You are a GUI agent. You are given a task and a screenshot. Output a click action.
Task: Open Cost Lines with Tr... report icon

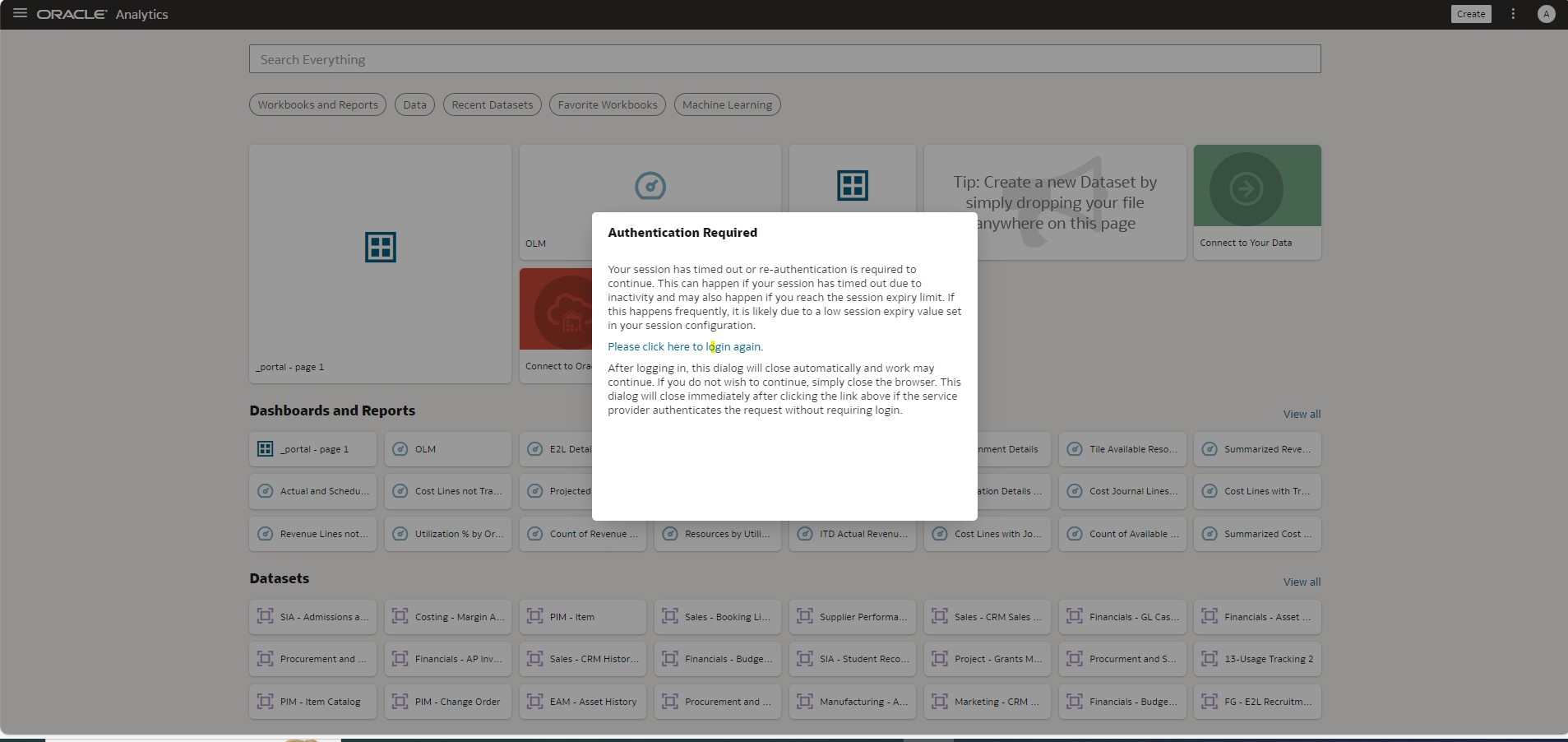(1209, 491)
